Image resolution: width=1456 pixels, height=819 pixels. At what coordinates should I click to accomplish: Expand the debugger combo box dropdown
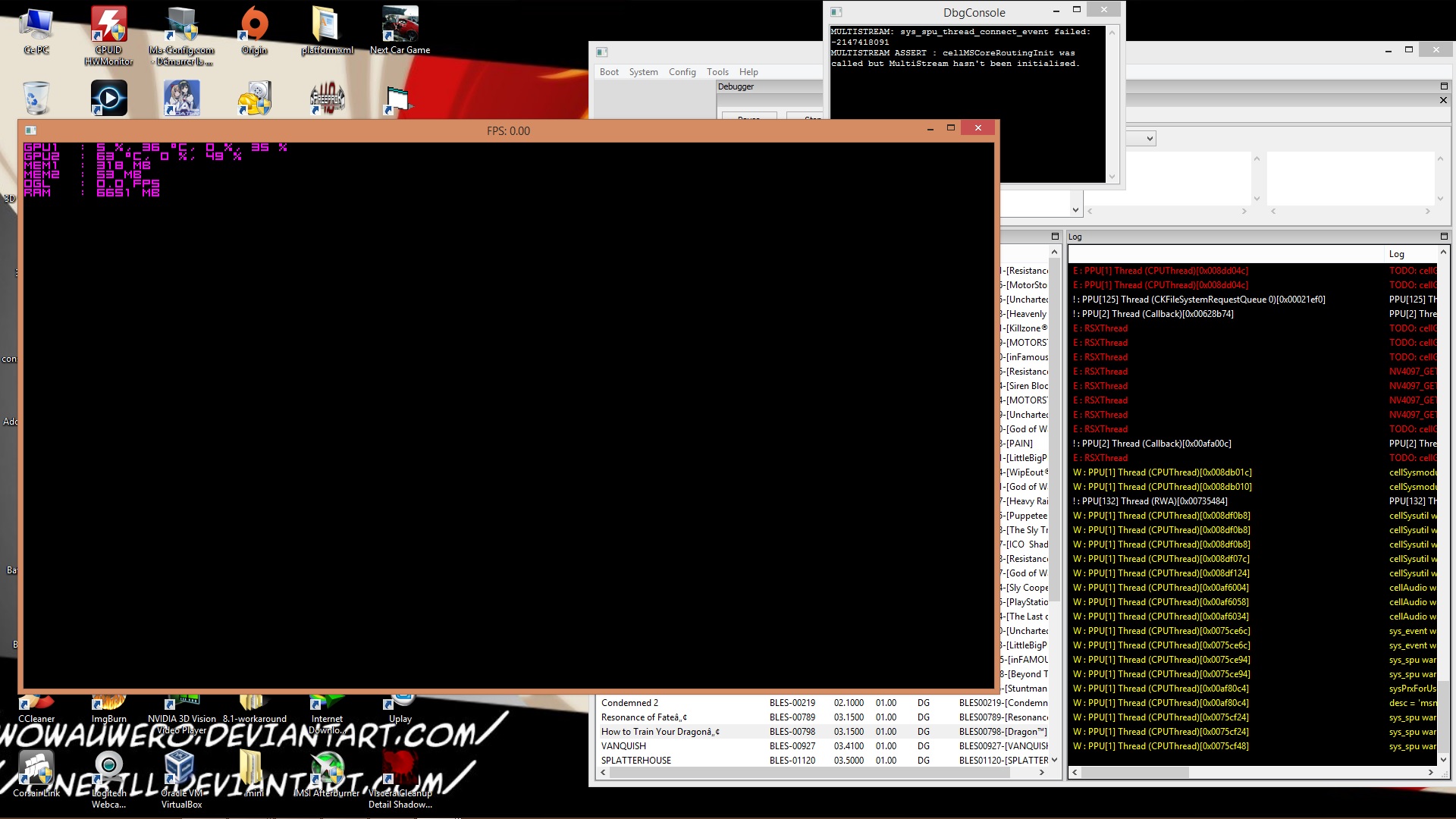pos(1150,138)
